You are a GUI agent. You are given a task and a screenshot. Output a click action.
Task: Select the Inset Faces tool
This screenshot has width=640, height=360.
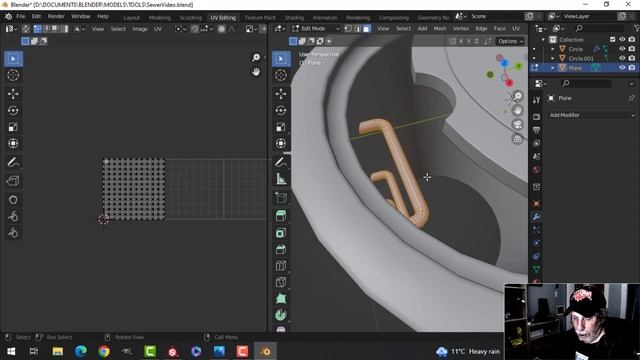pos(281,233)
